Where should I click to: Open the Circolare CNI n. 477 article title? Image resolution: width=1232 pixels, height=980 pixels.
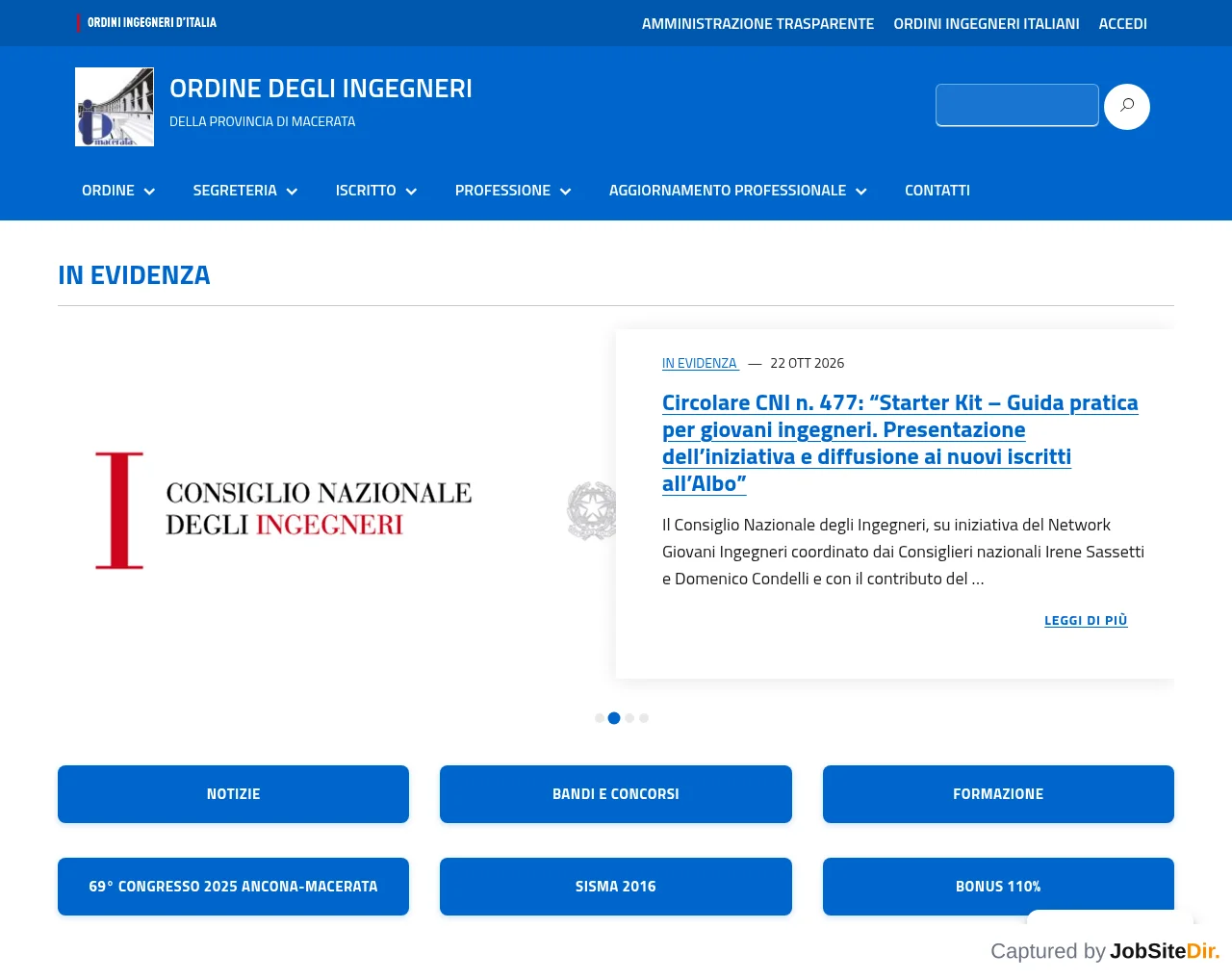pyautogui.click(x=900, y=443)
